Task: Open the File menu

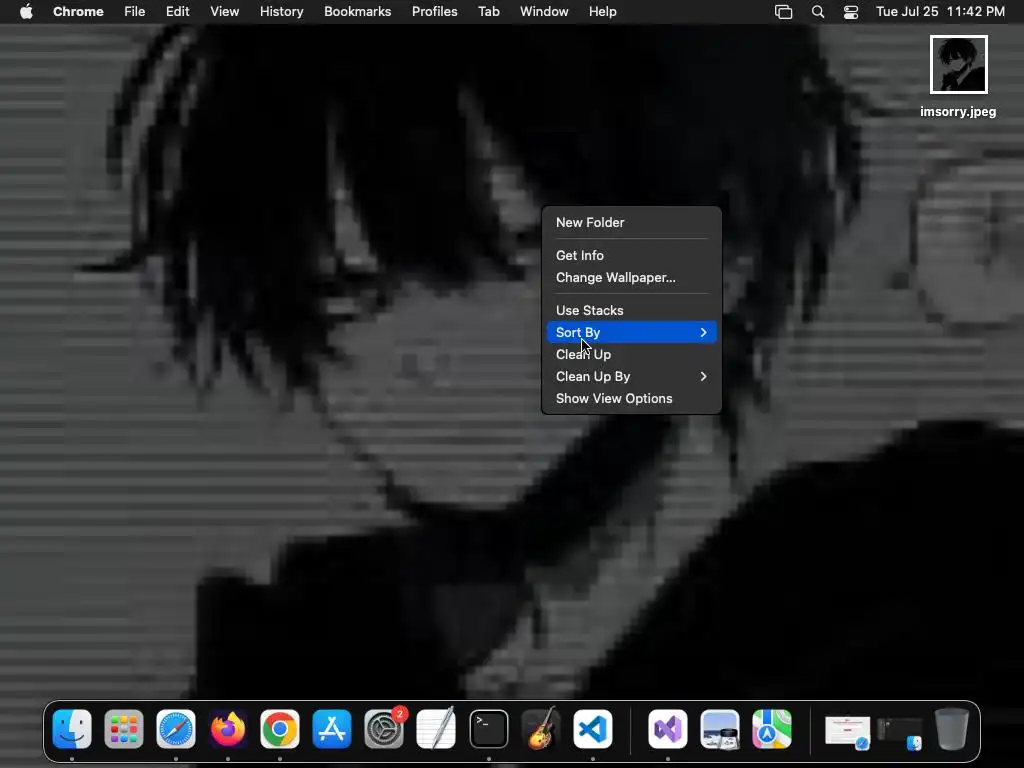Action: pyautogui.click(x=135, y=12)
